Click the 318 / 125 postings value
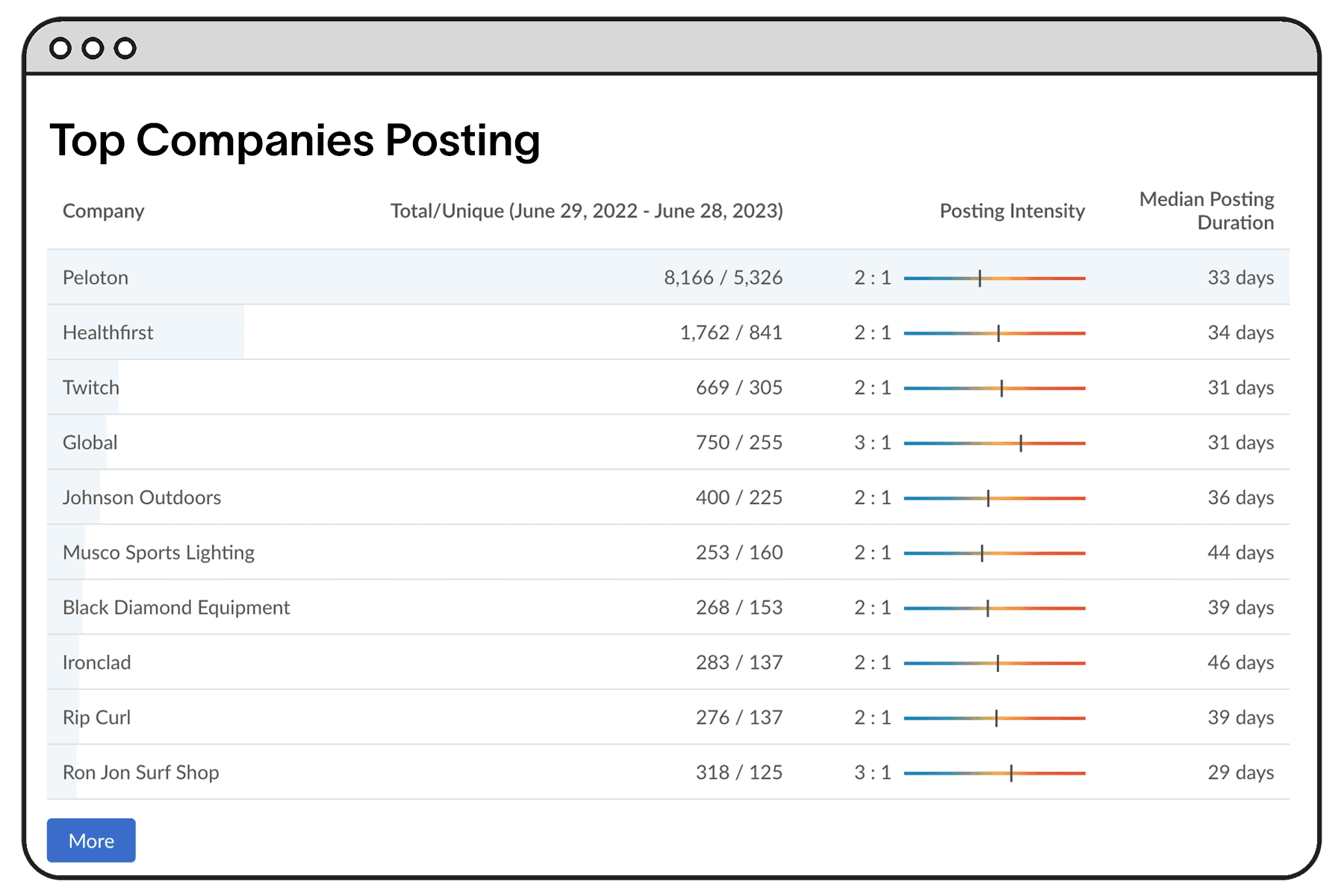1344x896 pixels. (x=739, y=772)
